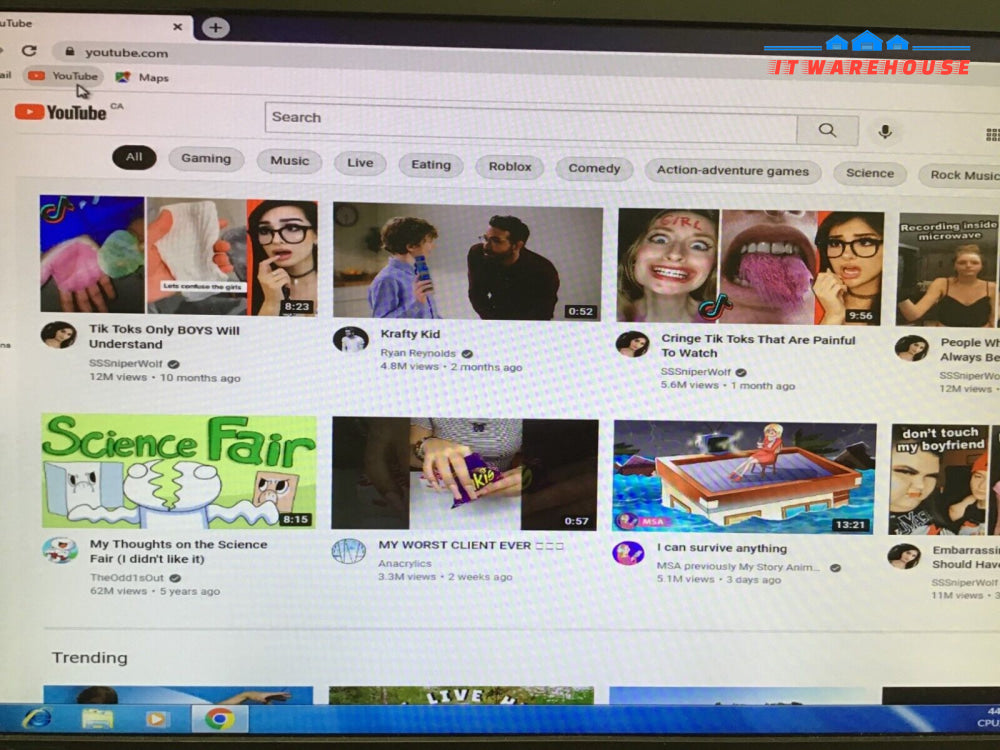Click the YouTube logo home icon
This screenshot has height=750, width=1000.
click(61, 112)
